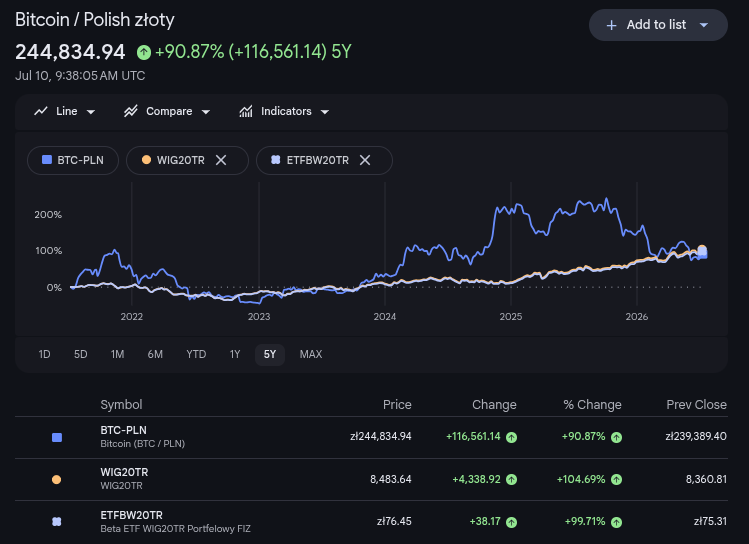The height and width of the screenshot is (544, 749).
Task: Click the Compare chart icon
Action: coord(130,111)
